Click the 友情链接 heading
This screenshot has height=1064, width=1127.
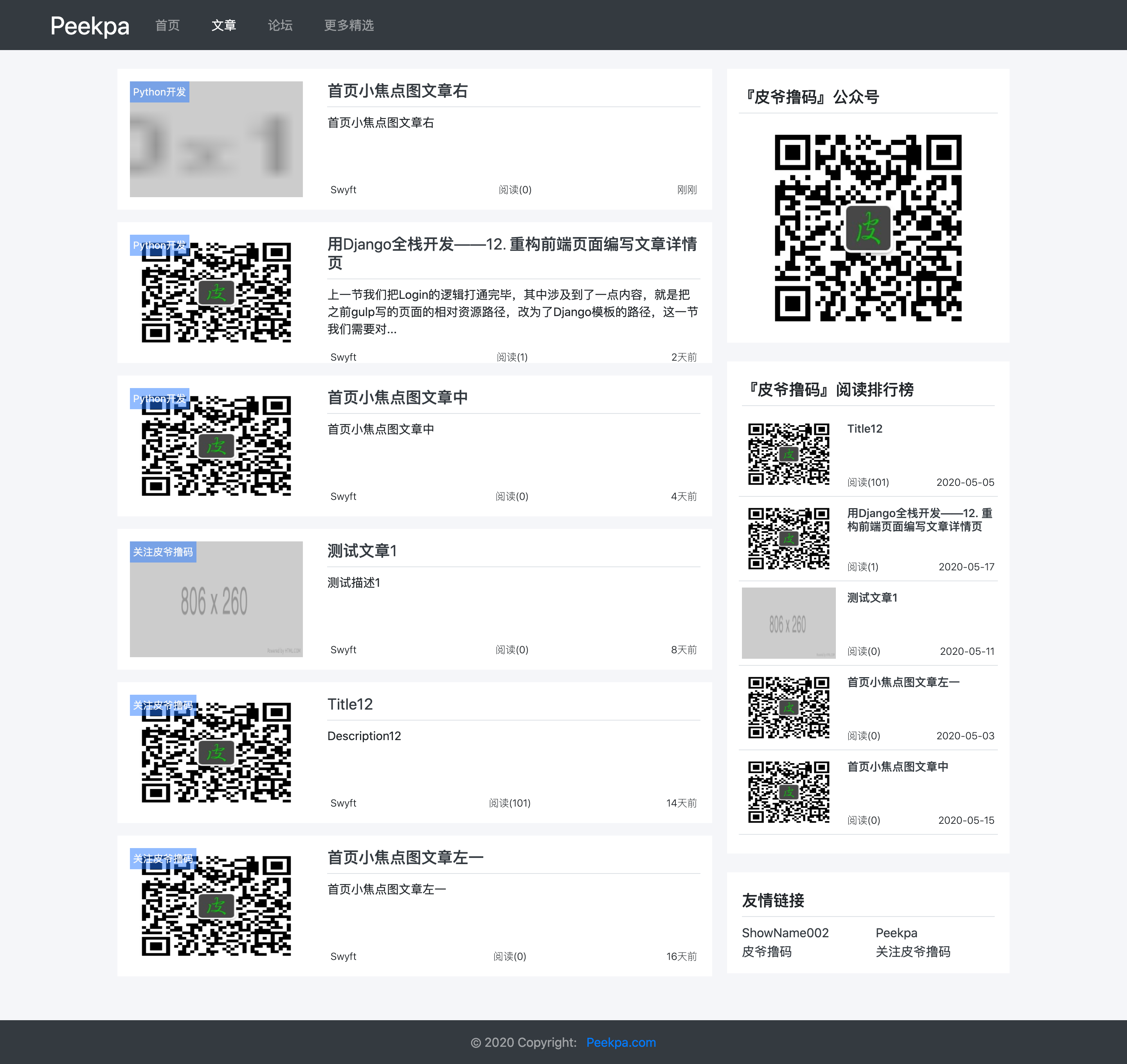point(773,900)
